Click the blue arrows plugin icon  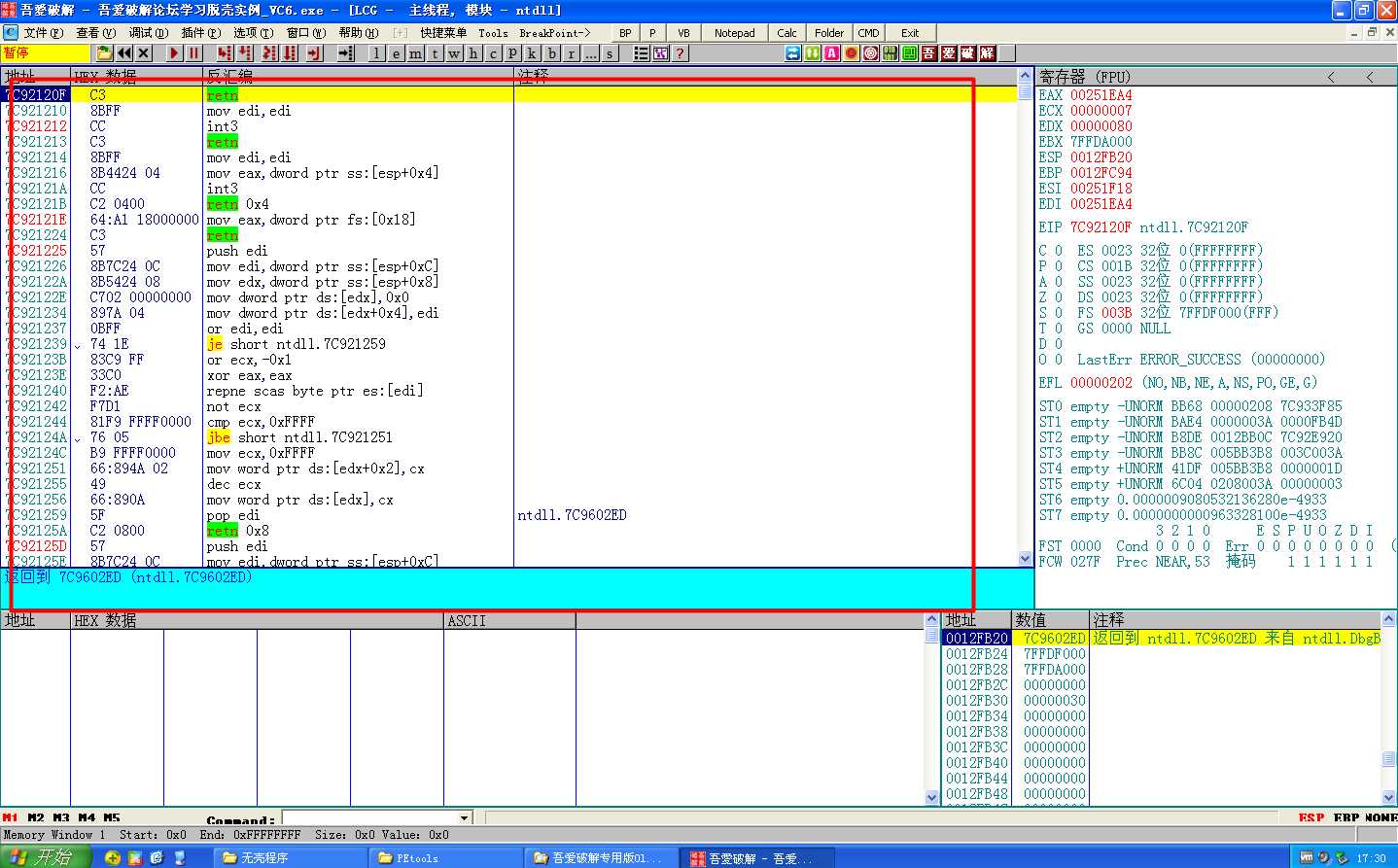click(793, 53)
